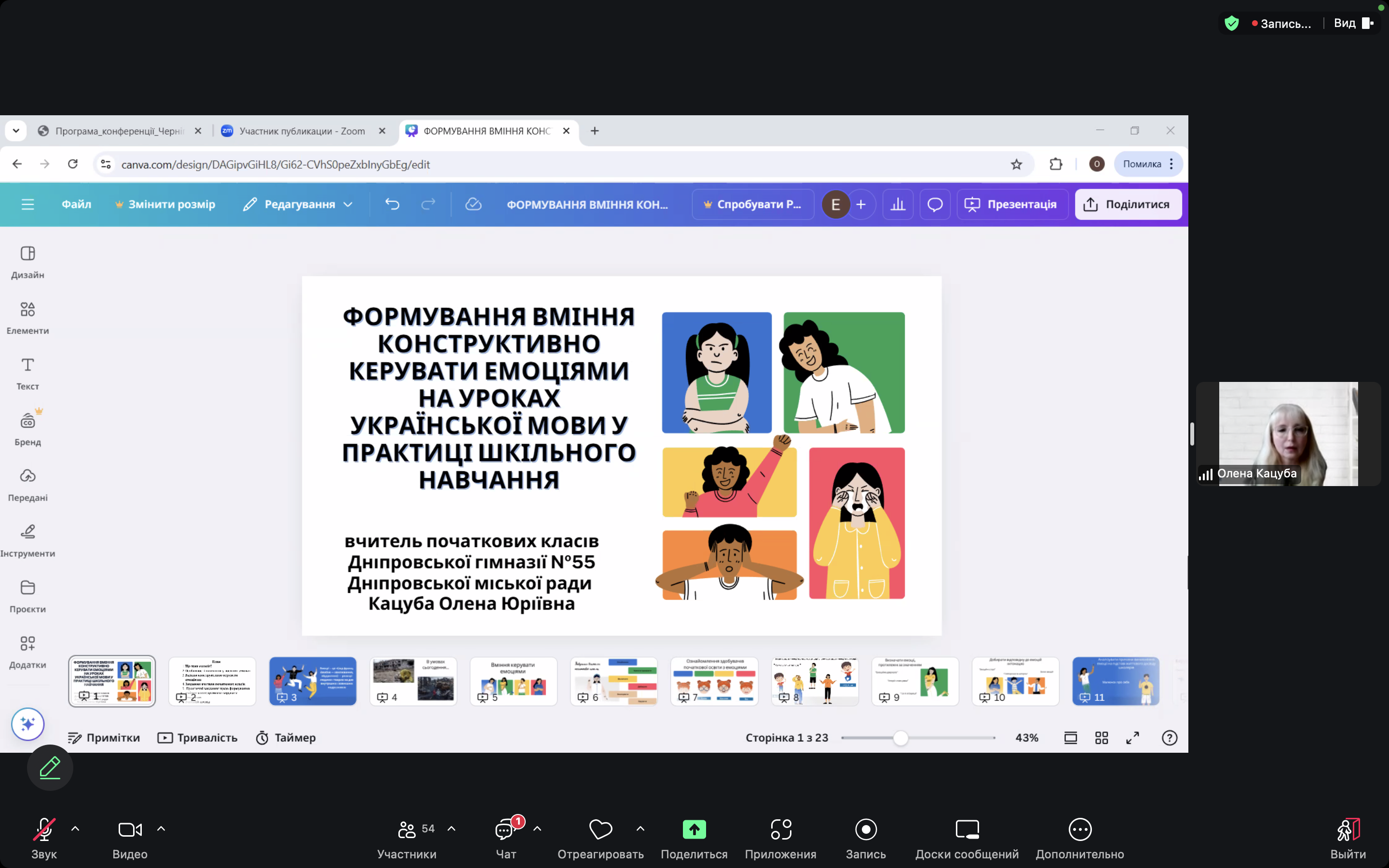
Task: Unmute microphone with the Звук button
Action: 43,838
